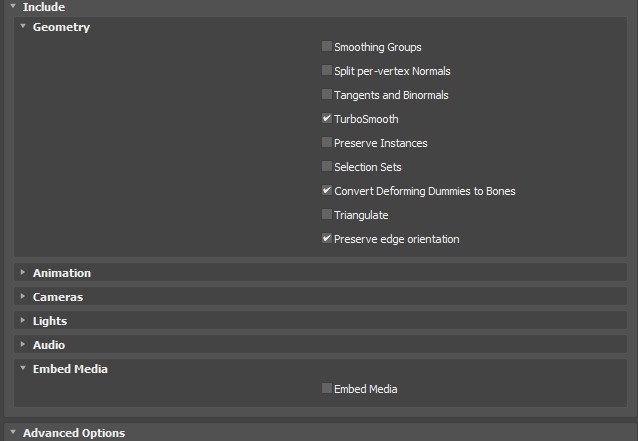Viewport: 638px width, 441px height.
Task: Click the Geometry rollout header bar
Action: pos(320,27)
